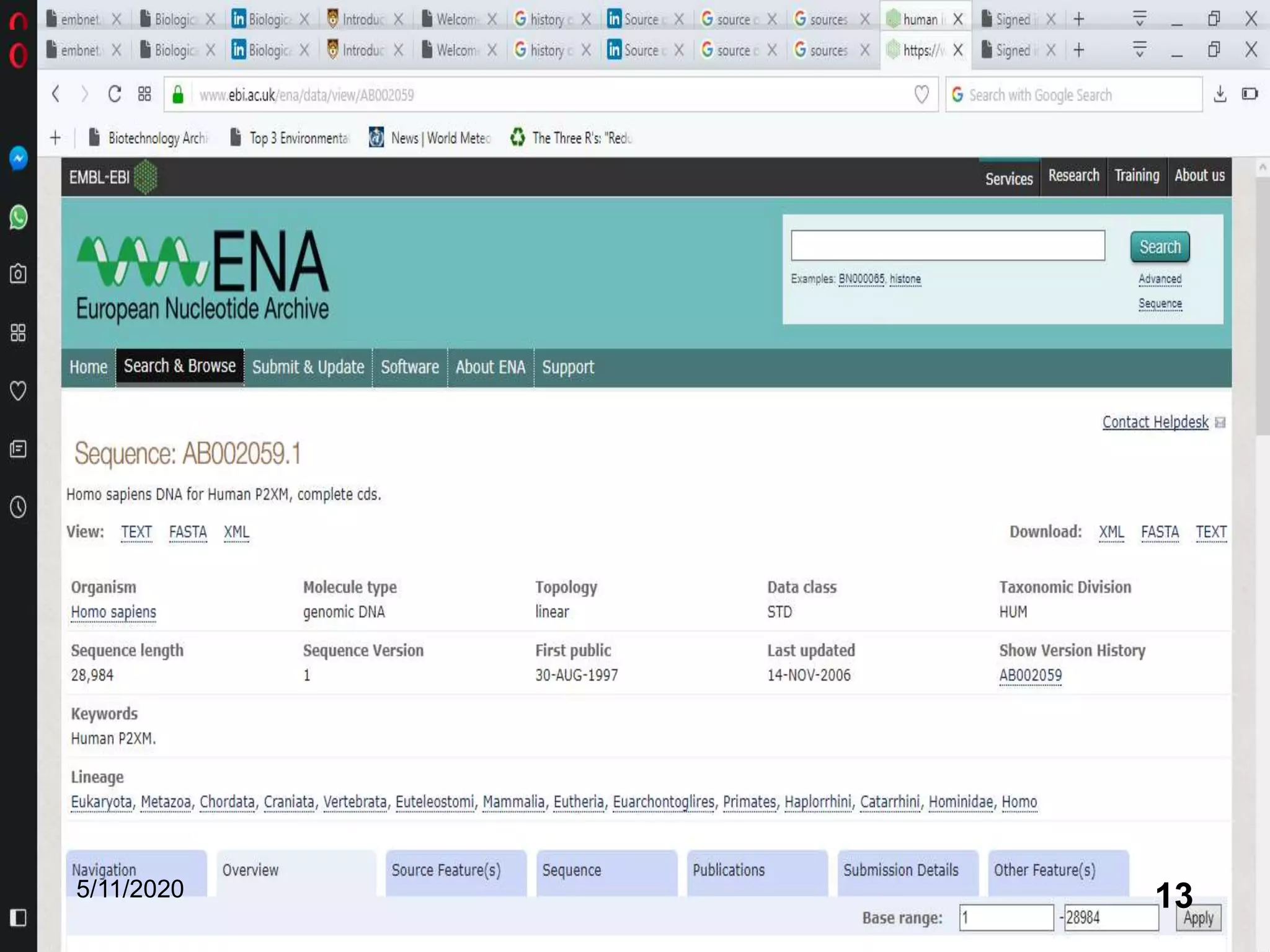Focus the ENA search text box
Viewport: 1270px width, 952px height.
tap(947, 245)
